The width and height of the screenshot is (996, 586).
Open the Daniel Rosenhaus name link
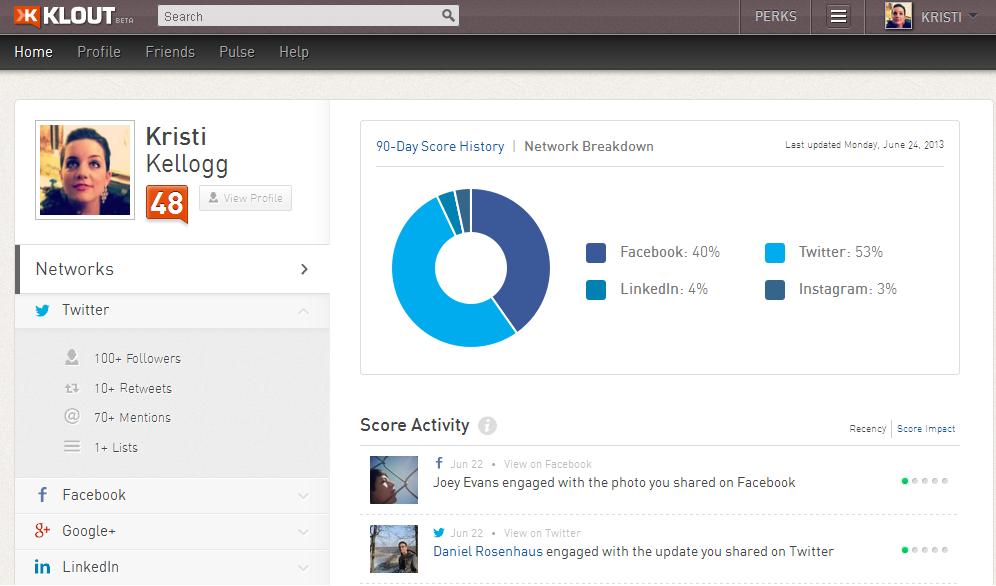pos(488,551)
